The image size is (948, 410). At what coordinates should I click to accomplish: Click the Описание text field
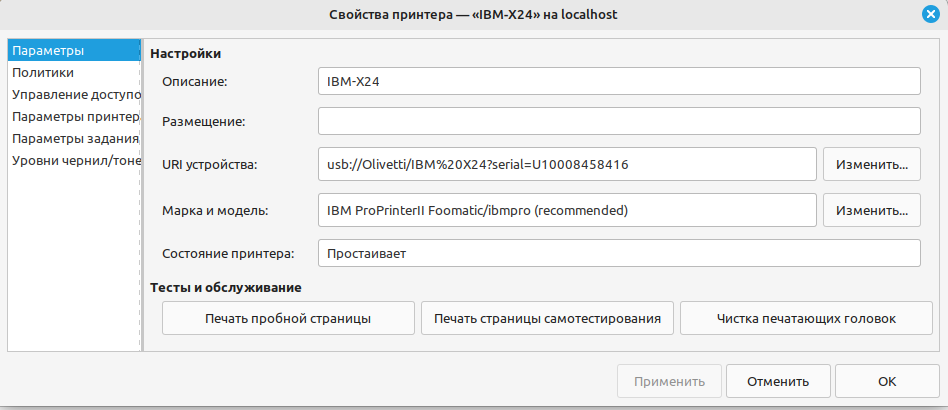pyautogui.click(x=619, y=81)
